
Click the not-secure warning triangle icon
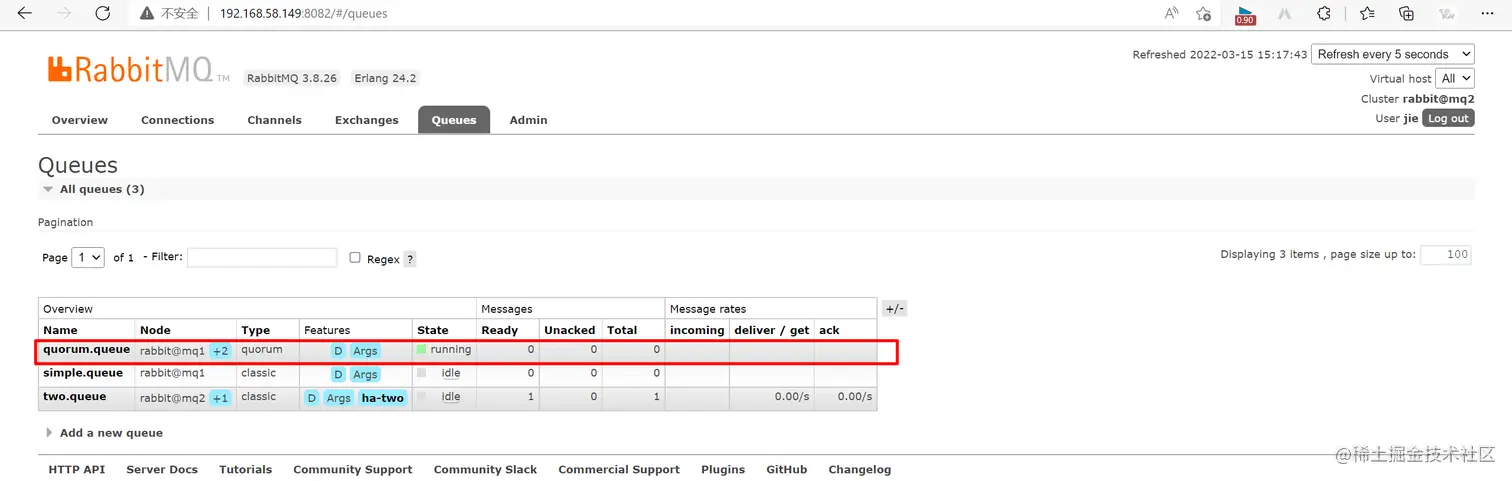click(x=147, y=14)
